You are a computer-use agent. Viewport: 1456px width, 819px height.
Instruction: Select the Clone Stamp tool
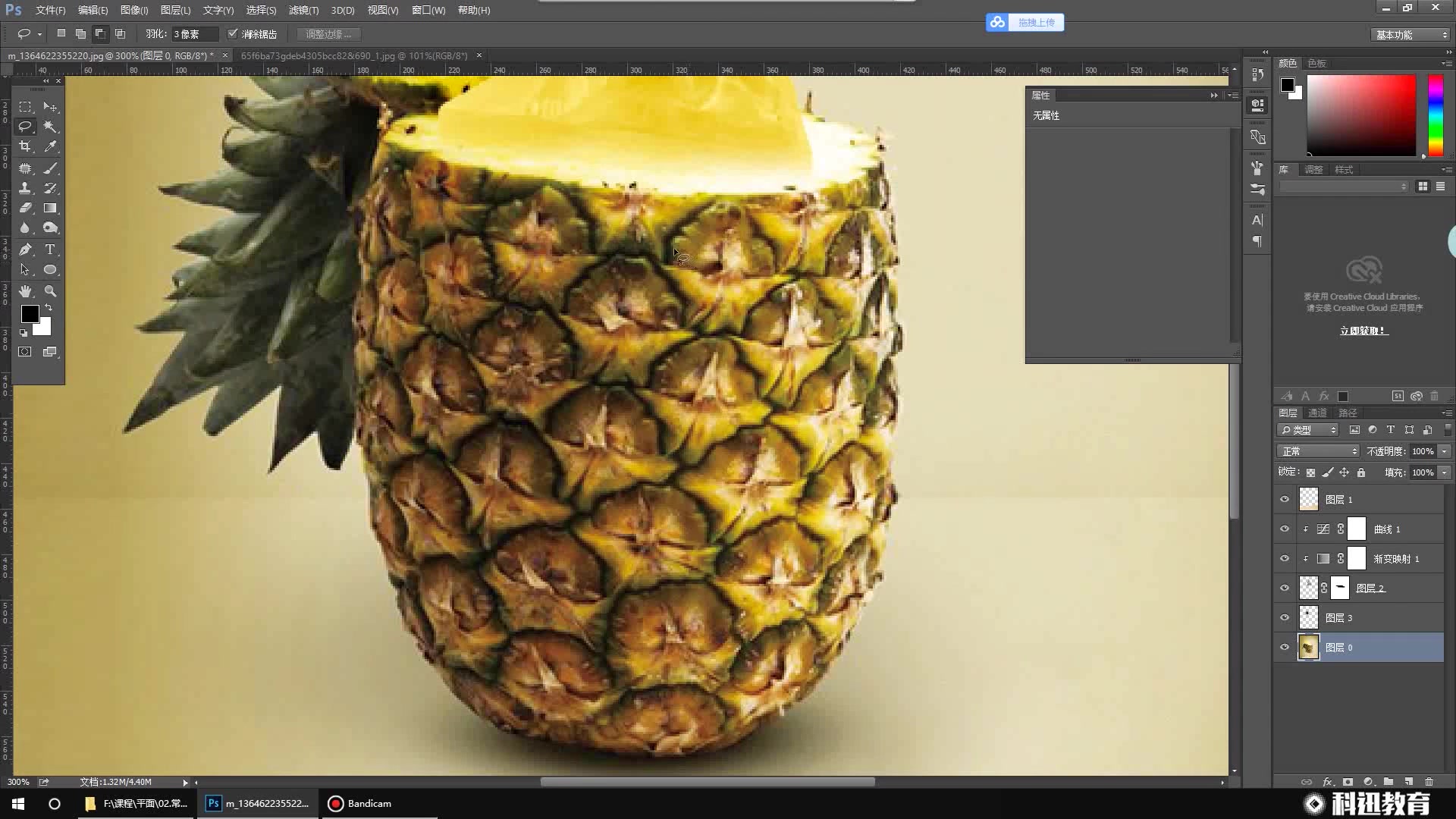click(25, 188)
